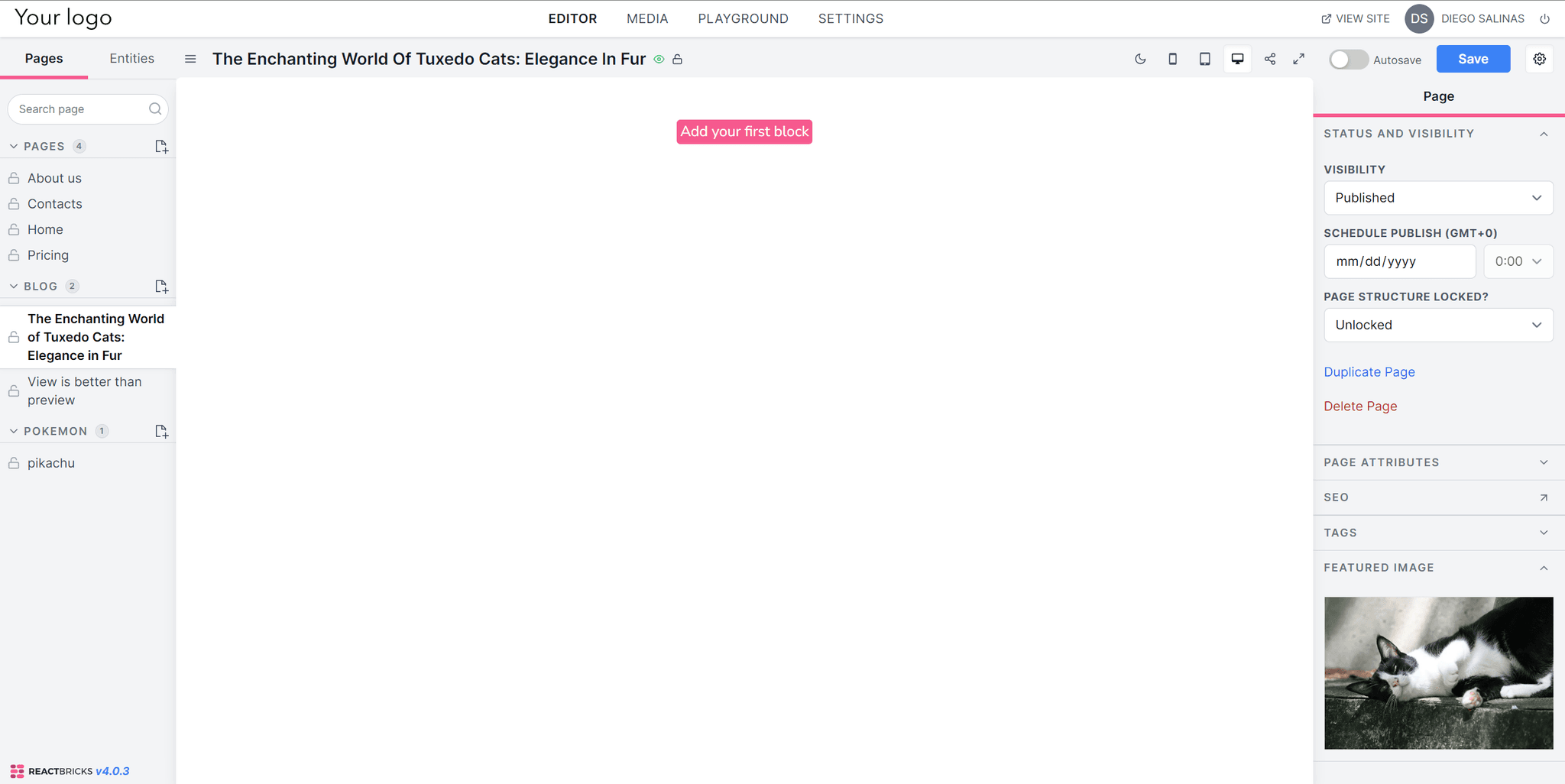
Task: Add new page in BLOG section
Action: (161, 286)
